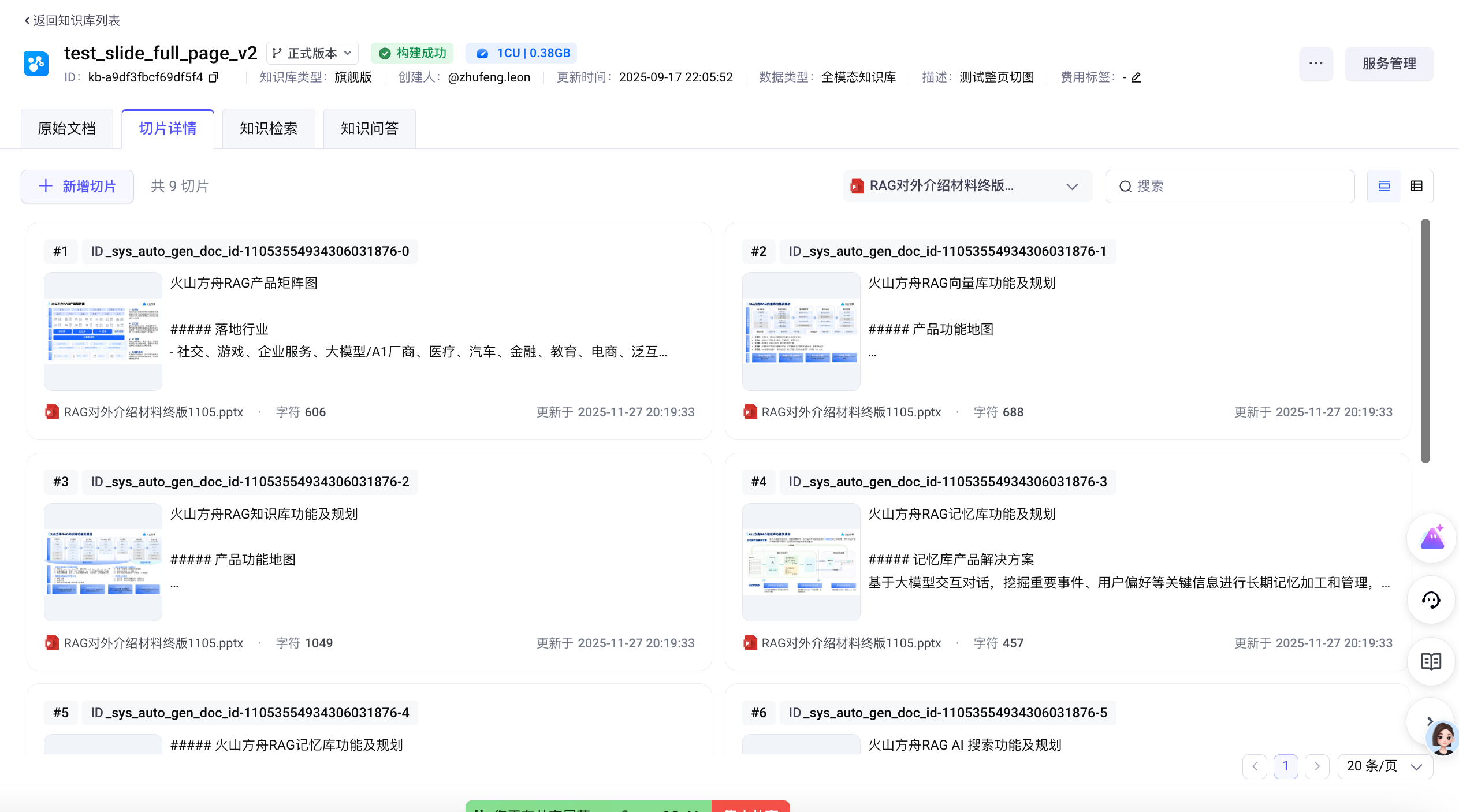Open customer support headset icon
The width and height of the screenshot is (1459, 812).
pyautogui.click(x=1431, y=600)
